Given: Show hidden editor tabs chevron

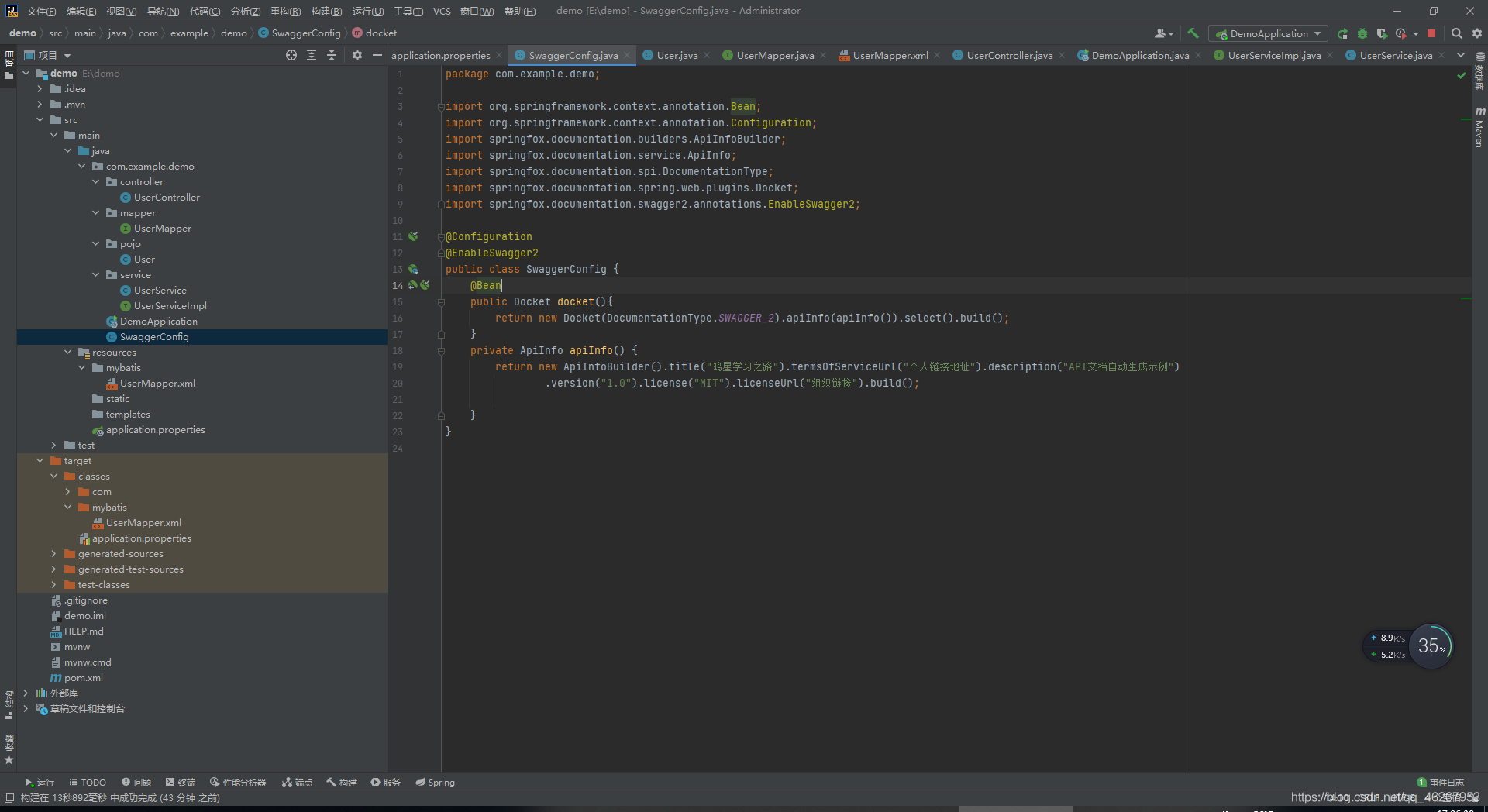Looking at the screenshot, I should point(1461,55).
